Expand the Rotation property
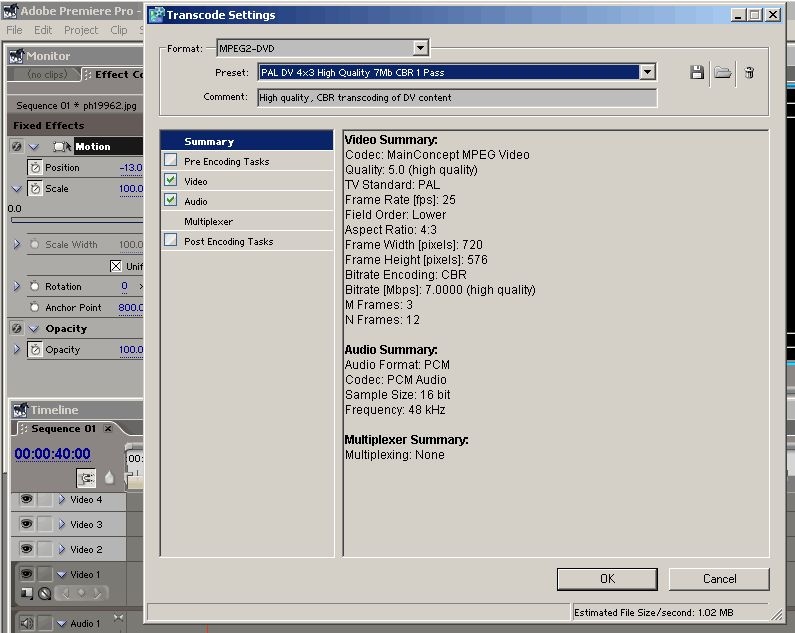Viewport: 795px width, 633px height. (17, 286)
